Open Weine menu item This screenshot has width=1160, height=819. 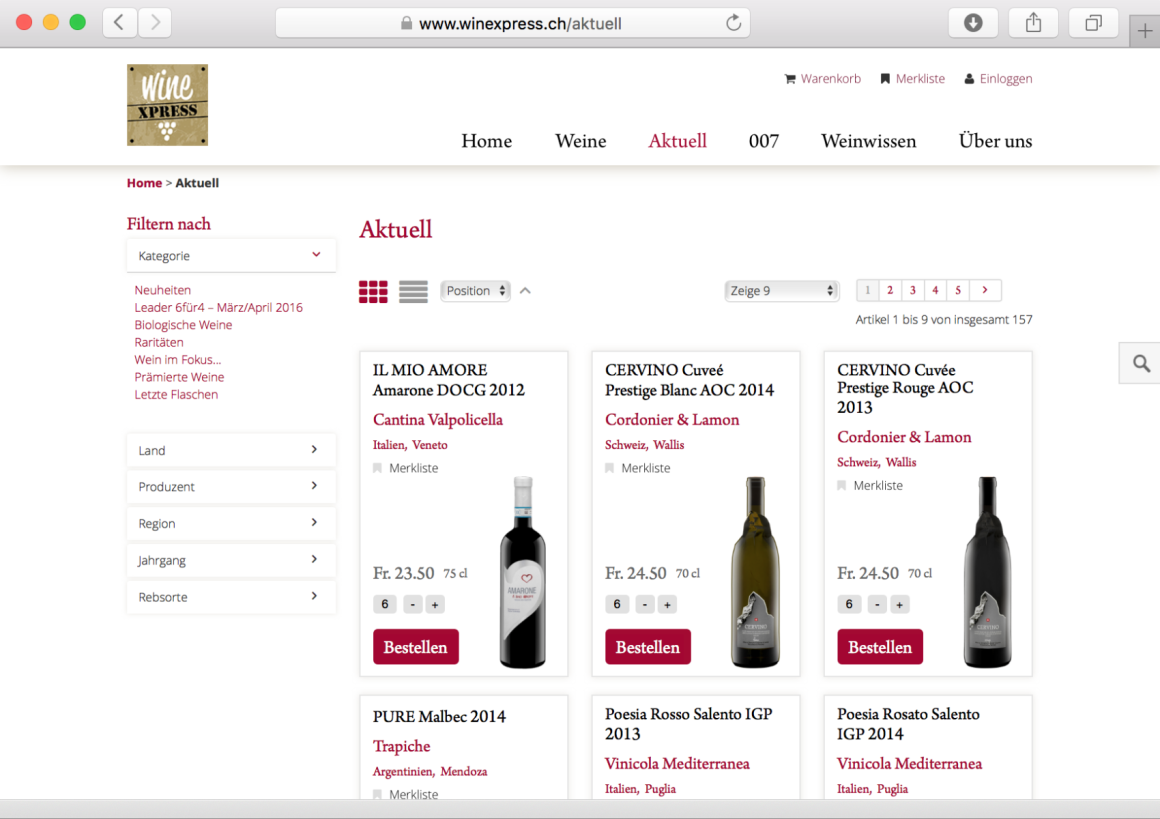tap(581, 141)
